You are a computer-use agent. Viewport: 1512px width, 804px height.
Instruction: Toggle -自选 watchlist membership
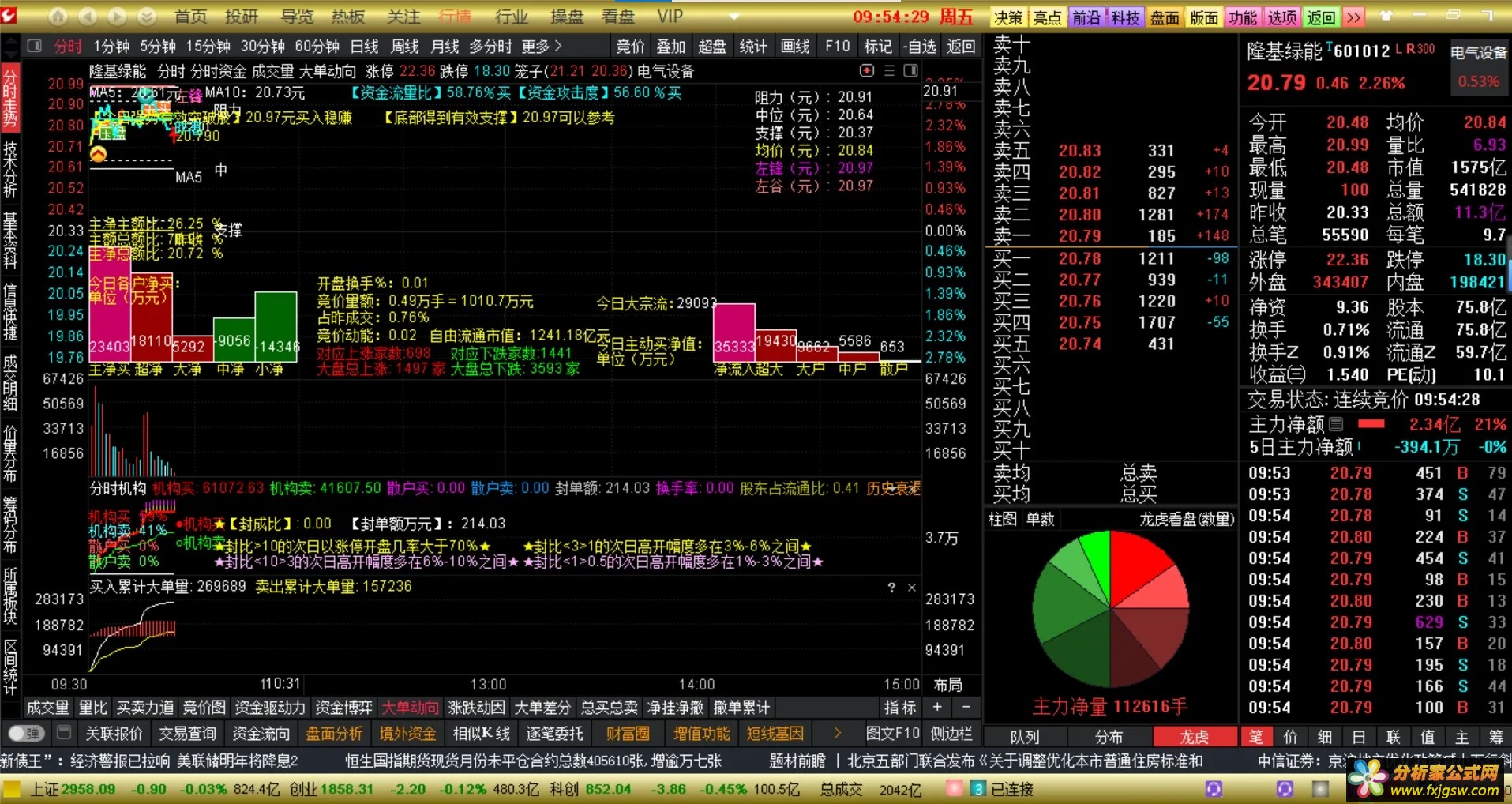coord(920,47)
